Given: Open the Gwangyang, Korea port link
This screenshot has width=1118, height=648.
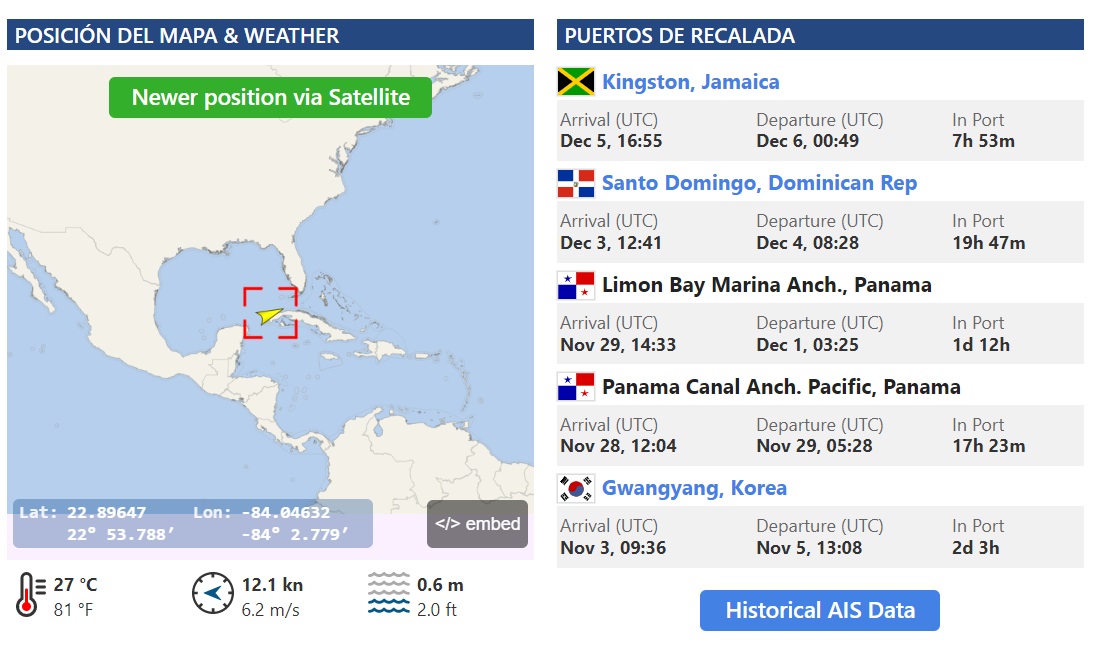Looking at the screenshot, I should click(x=694, y=488).
